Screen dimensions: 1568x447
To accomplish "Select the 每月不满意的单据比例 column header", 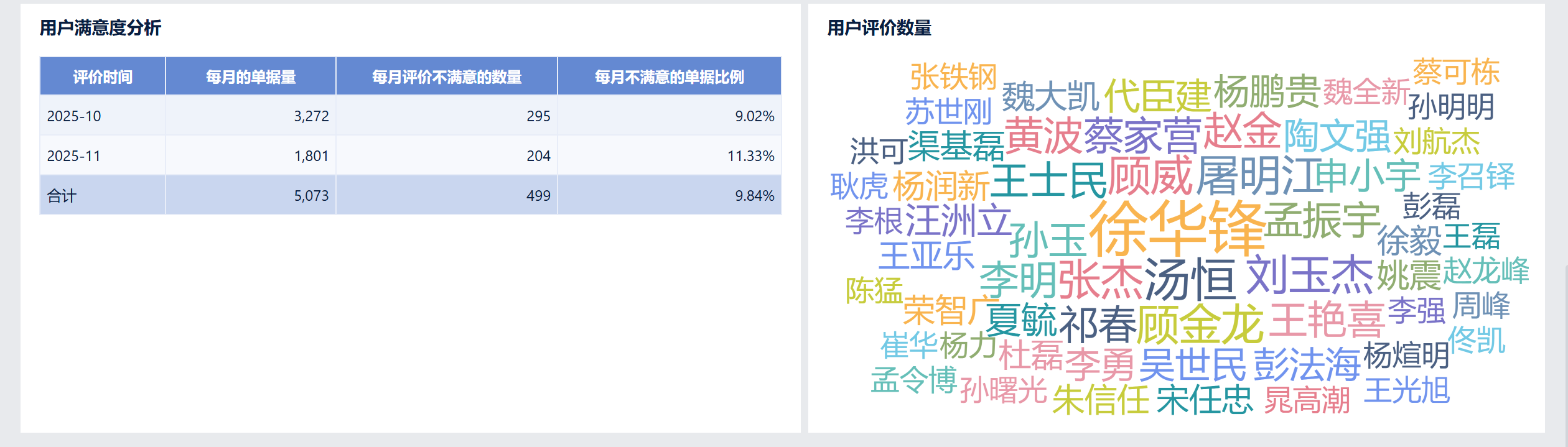I will click(x=669, y=76).
